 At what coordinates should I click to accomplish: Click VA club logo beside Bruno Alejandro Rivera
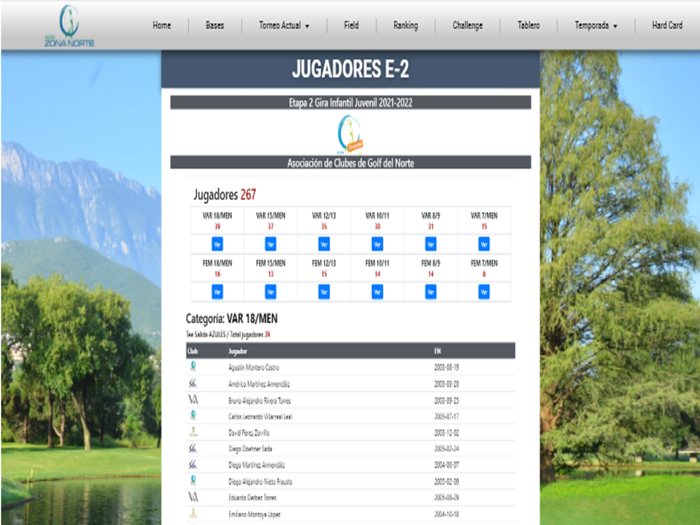click(x=193, y=400)
